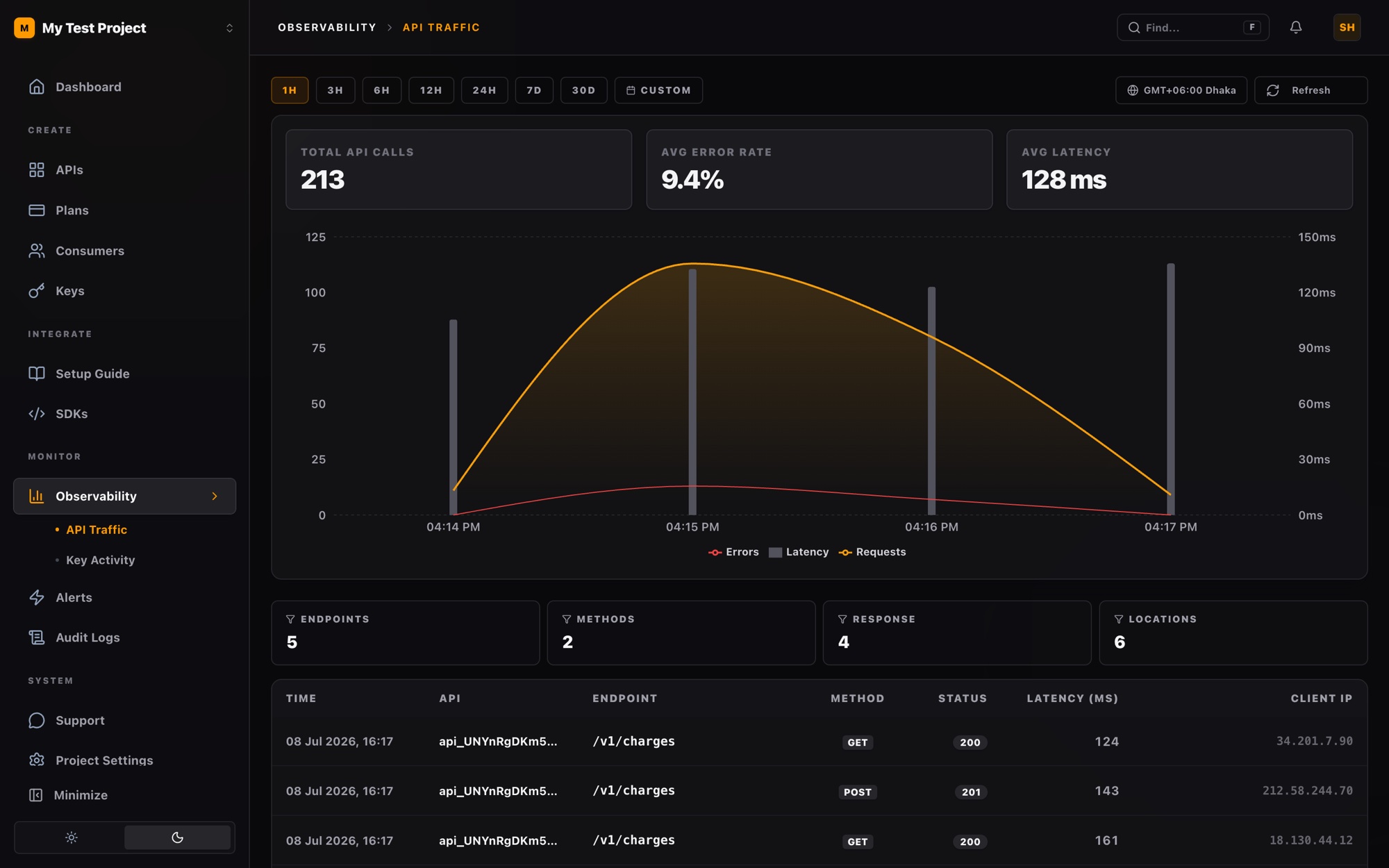Click the APIs grid icon
The height and width of the screenshot is (868, 1389).
[37, 169]
